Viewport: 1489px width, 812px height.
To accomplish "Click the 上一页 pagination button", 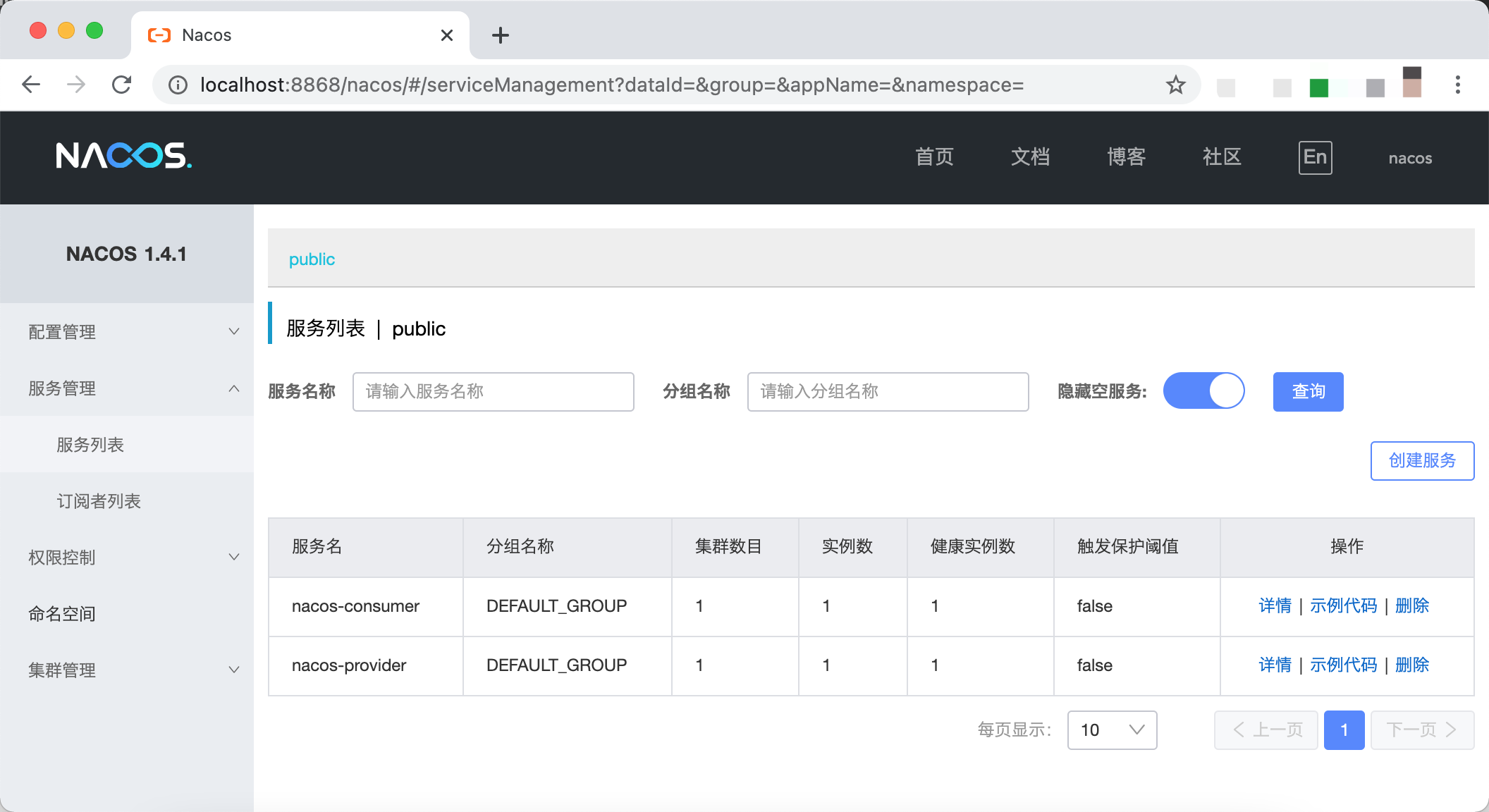I will coord(1266,730).
